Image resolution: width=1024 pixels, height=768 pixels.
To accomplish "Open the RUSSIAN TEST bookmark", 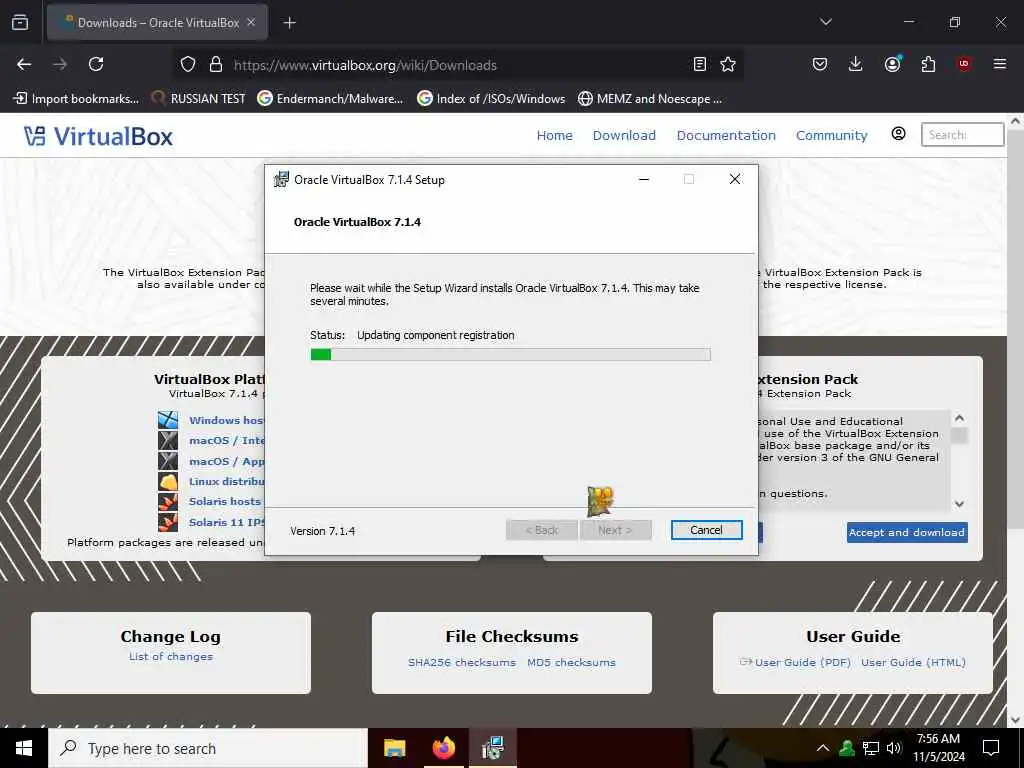I will pos(199,99).
